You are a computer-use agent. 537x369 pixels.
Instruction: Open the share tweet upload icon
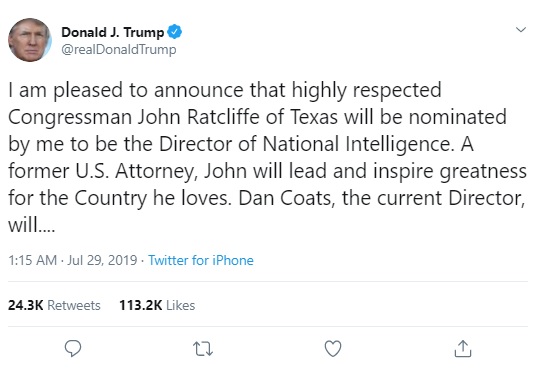pyautogui.click(x=463, y=349)
